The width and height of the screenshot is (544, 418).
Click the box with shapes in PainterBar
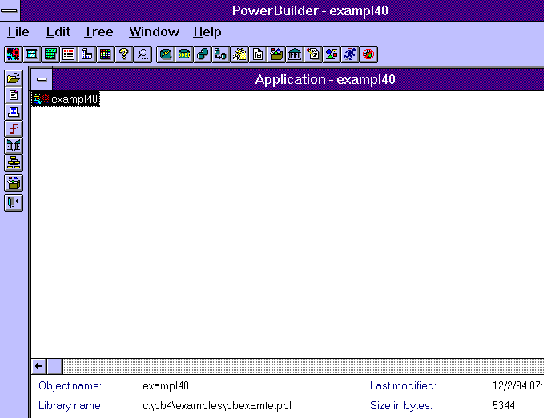14,183
